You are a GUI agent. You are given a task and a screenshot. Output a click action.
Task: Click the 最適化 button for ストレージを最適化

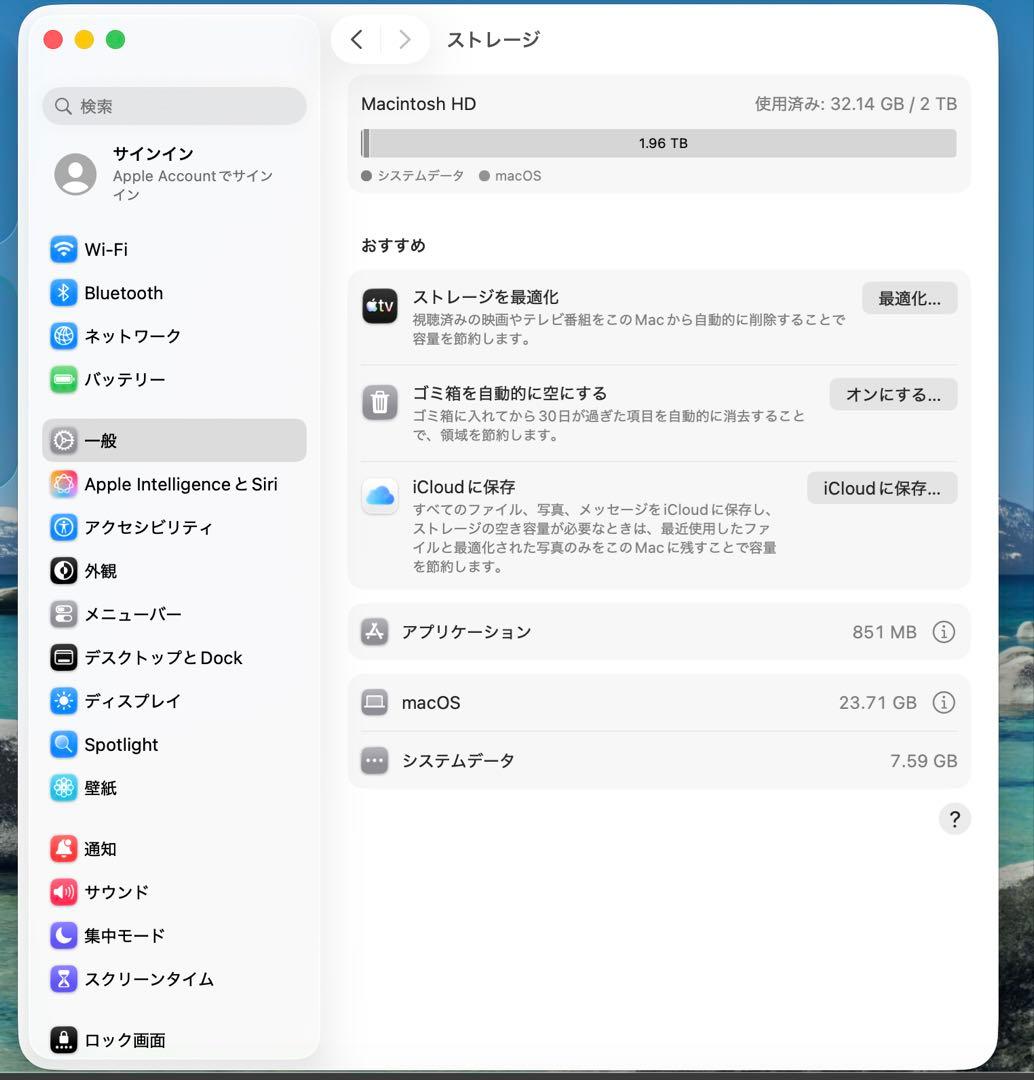point(908,297)
